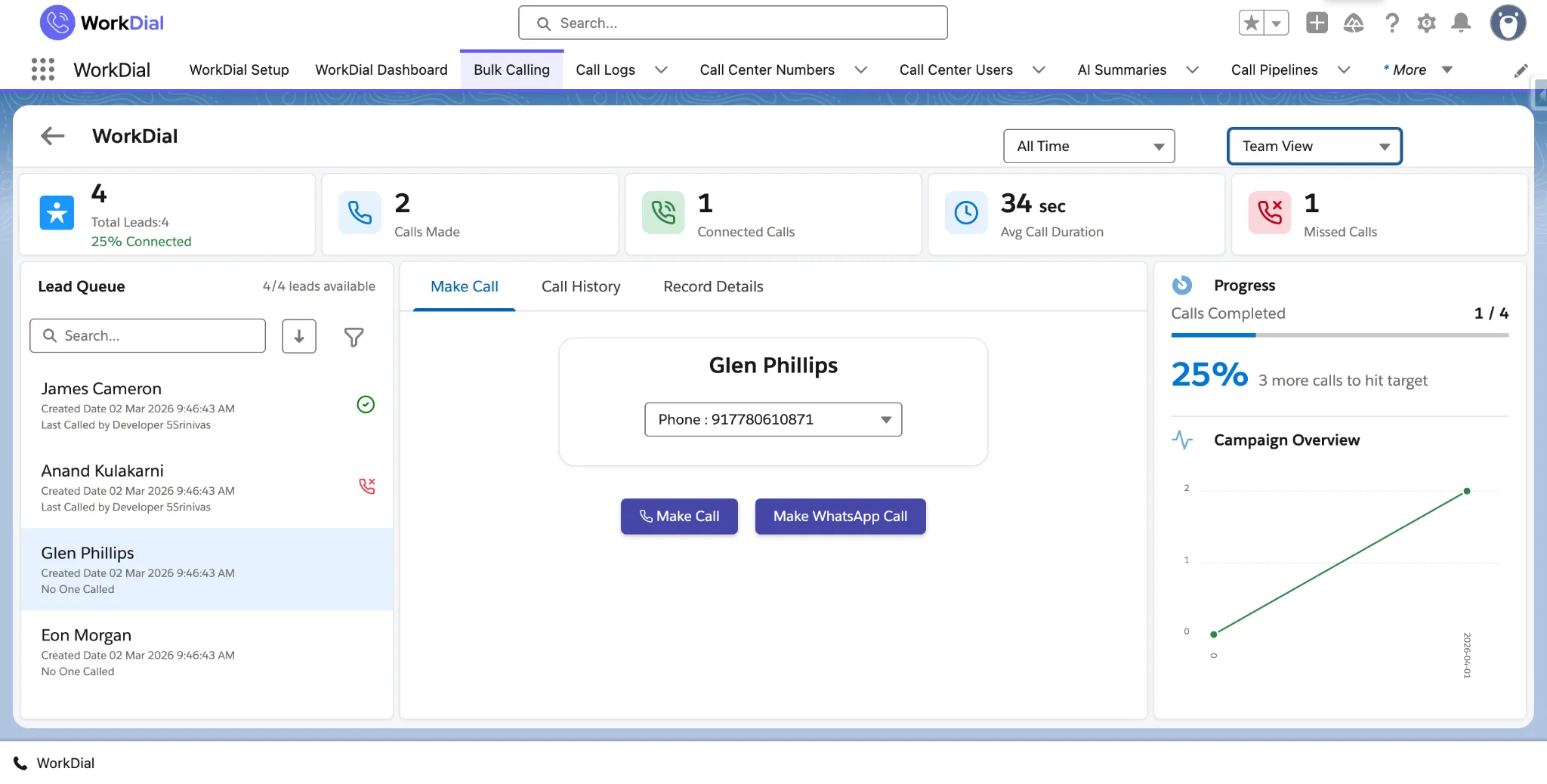Screen dimensions: 1547x784
Task: Click the 4/4 leads available text
Action: [x=319, y=286]
